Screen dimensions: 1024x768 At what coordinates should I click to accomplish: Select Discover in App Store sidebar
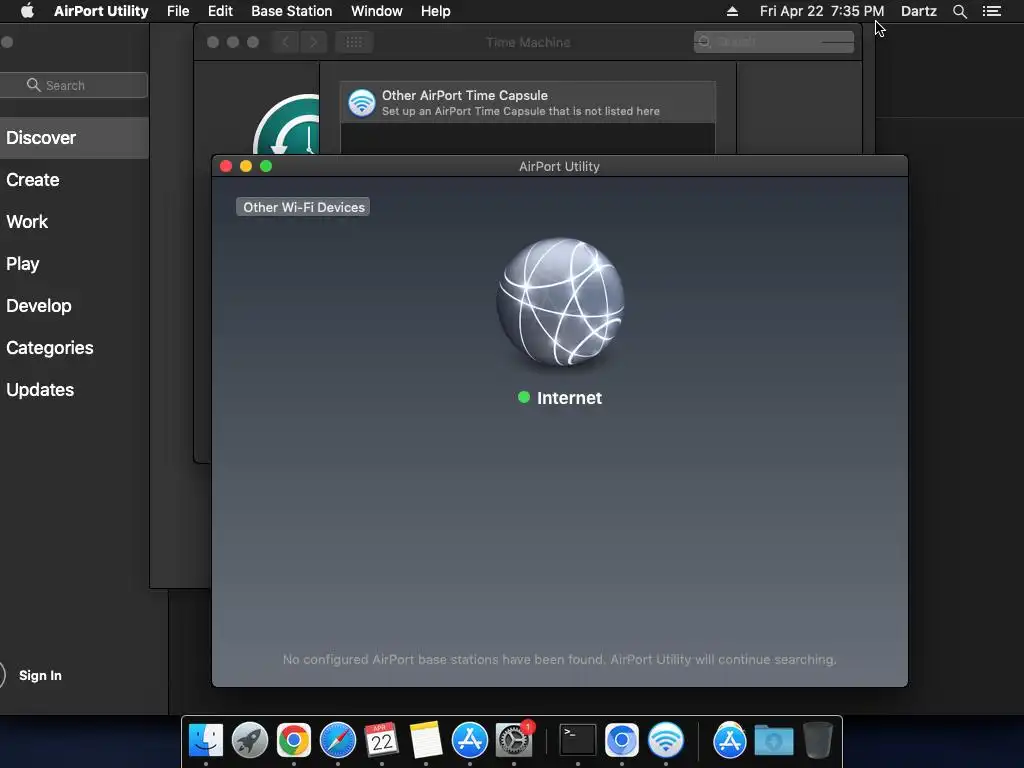pos(74,138)
